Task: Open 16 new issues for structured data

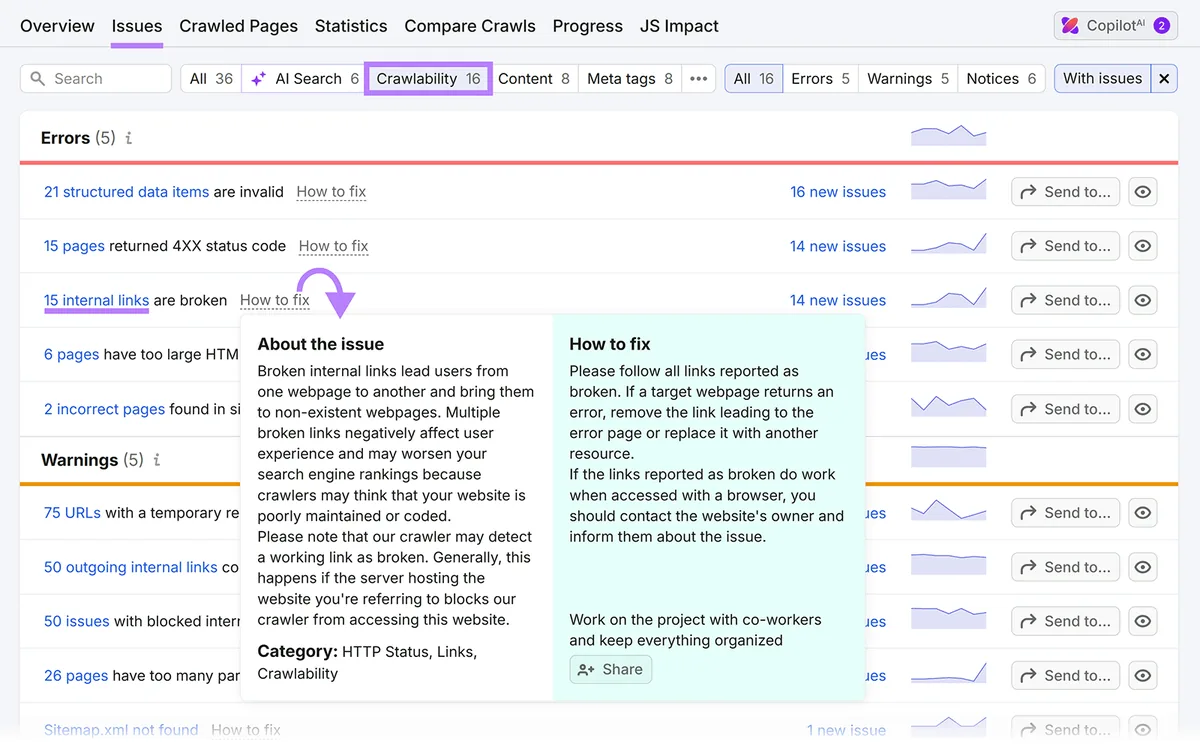Action: [838, 192]
